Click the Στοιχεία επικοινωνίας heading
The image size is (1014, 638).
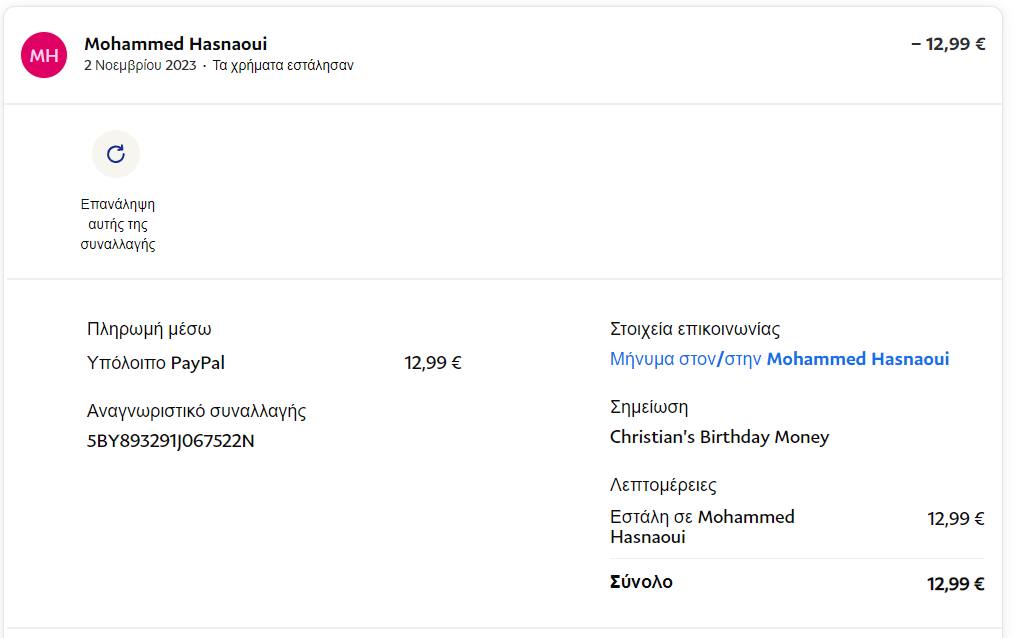tap(694, 329)
